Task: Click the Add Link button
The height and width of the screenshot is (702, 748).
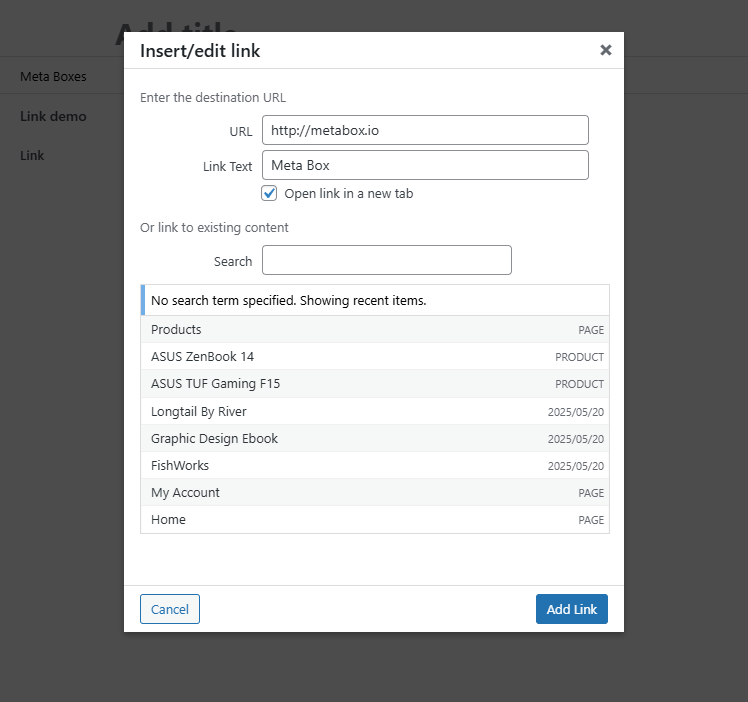Action: [x=571, y=609]
